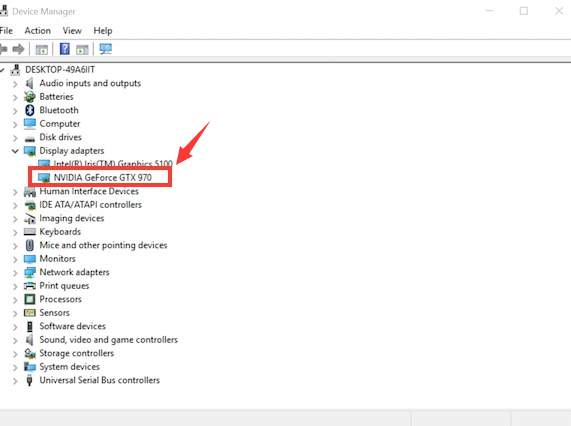Select the DESKTOP-49A6IIT root node
571x426 pixels.
[x=60, y=69]
